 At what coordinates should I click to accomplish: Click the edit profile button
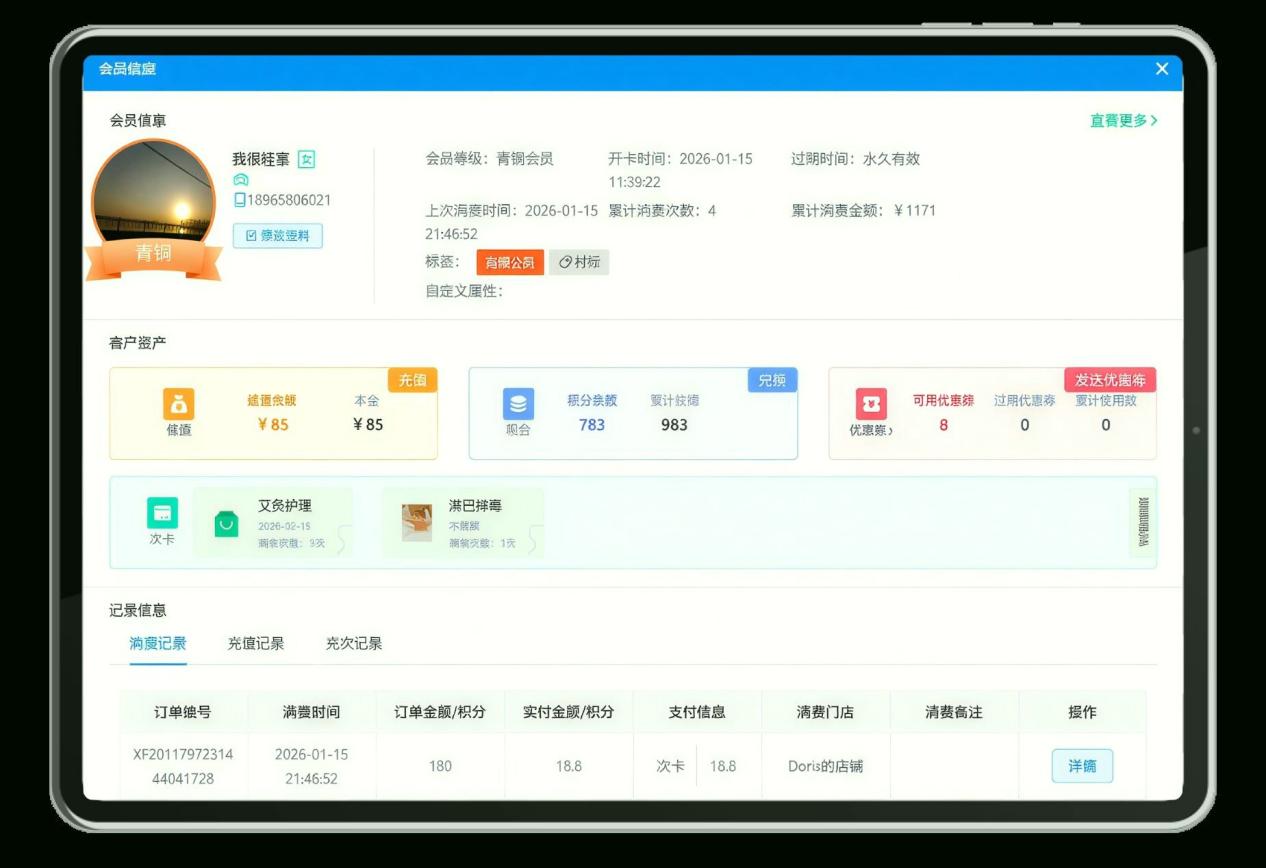point(278,236)
